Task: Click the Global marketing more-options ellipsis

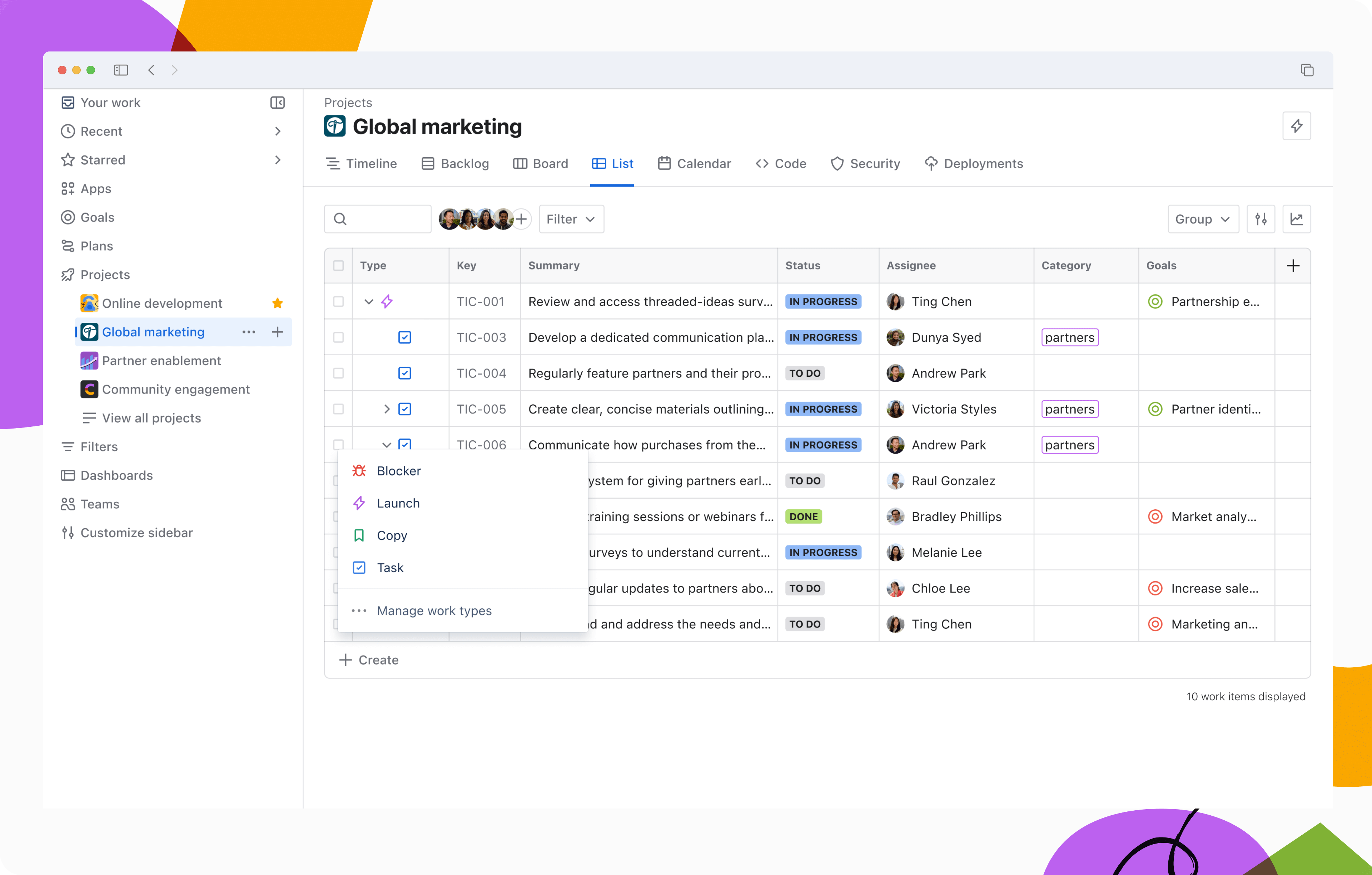Action: tap(248, 332)
